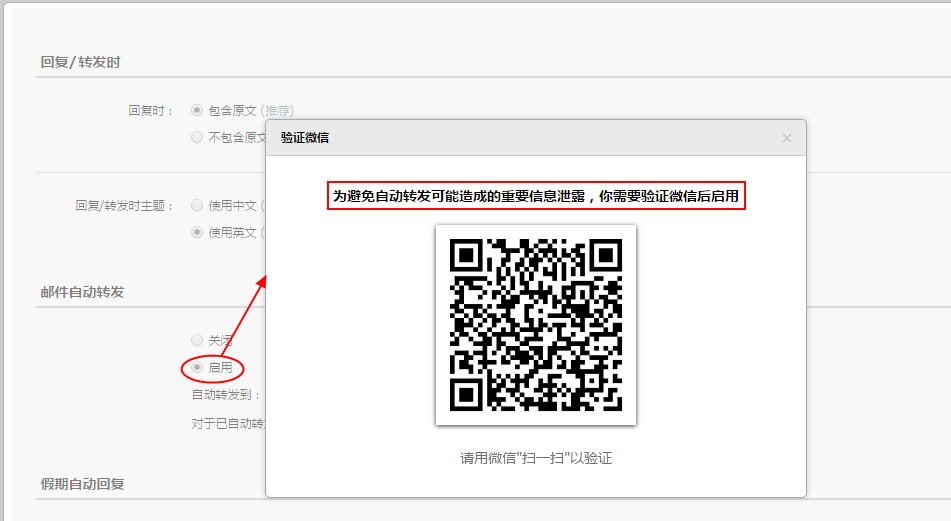Click the QR code's bottom-left finder square
This screenshot has height=521, width=951.
point(466,394)
